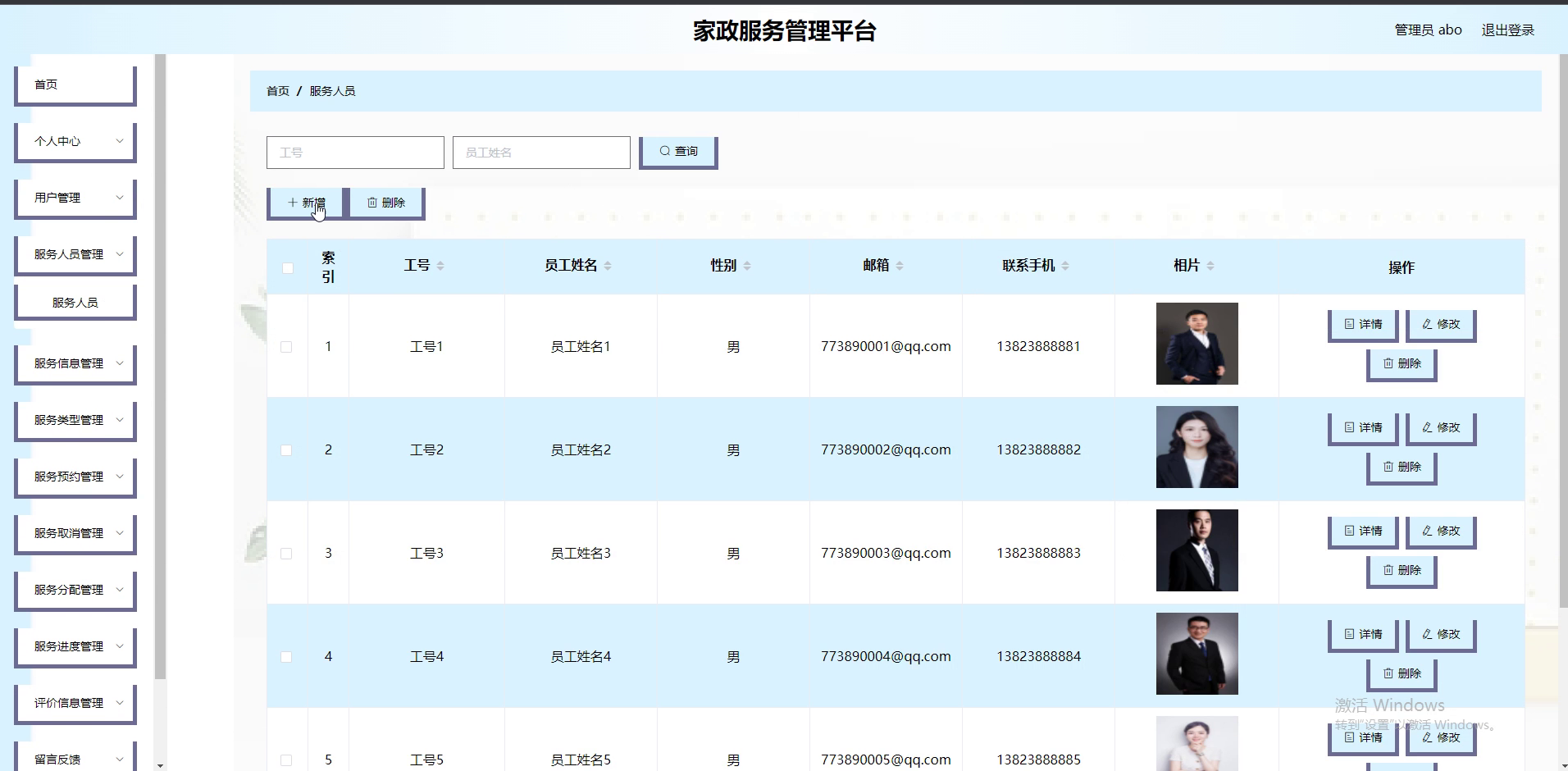Toggle the select-all checkbox in table header
Image resolution: width=1568 pixels, height=771 pixels.
pos(287,267)
